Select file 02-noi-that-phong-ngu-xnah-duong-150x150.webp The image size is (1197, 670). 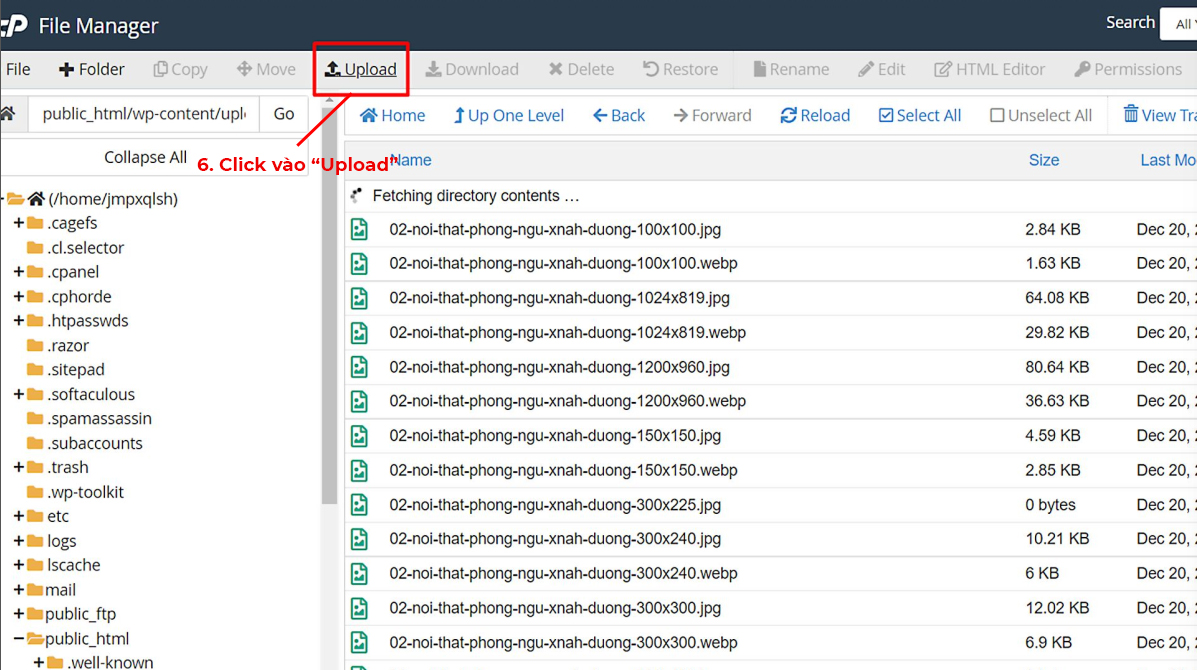[563, 470]
